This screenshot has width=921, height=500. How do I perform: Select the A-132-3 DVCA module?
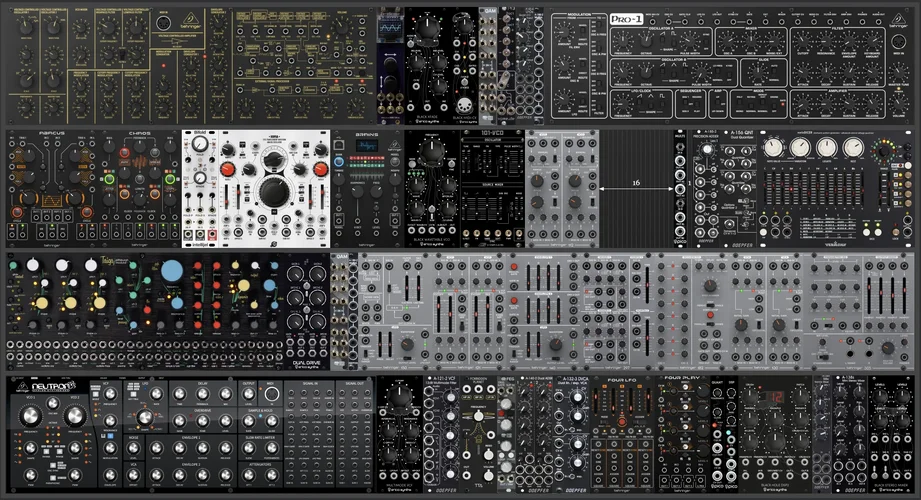pos(573,434)
